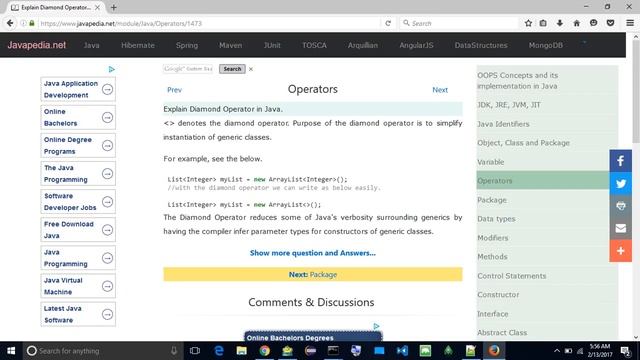The height and width of the screenshot is (360, 640).
Task: Clear the Google custom search box
Action: pos(251,69)
